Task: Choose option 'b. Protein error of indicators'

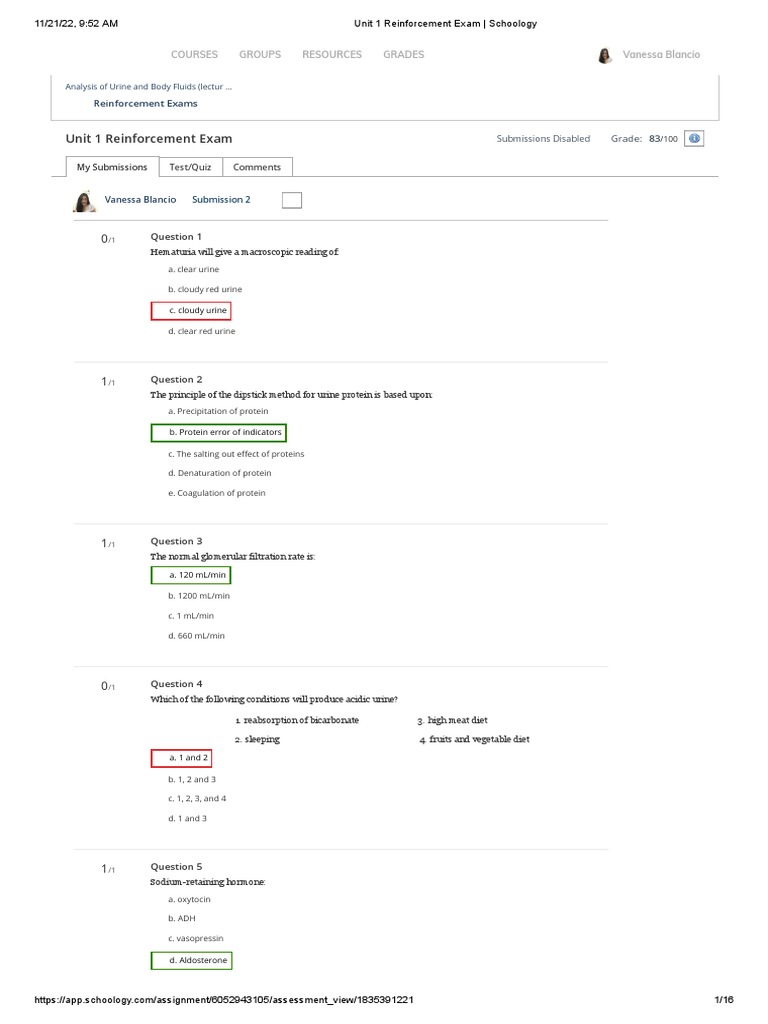Action: pyautogui.click(x=219, y=432)
